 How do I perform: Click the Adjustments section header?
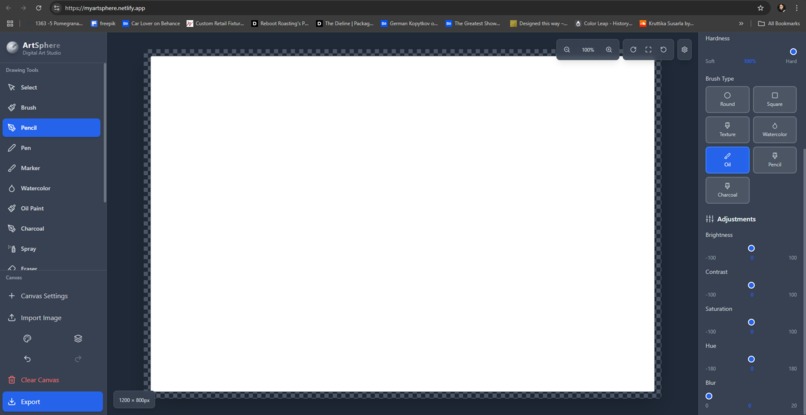[730, 219]
